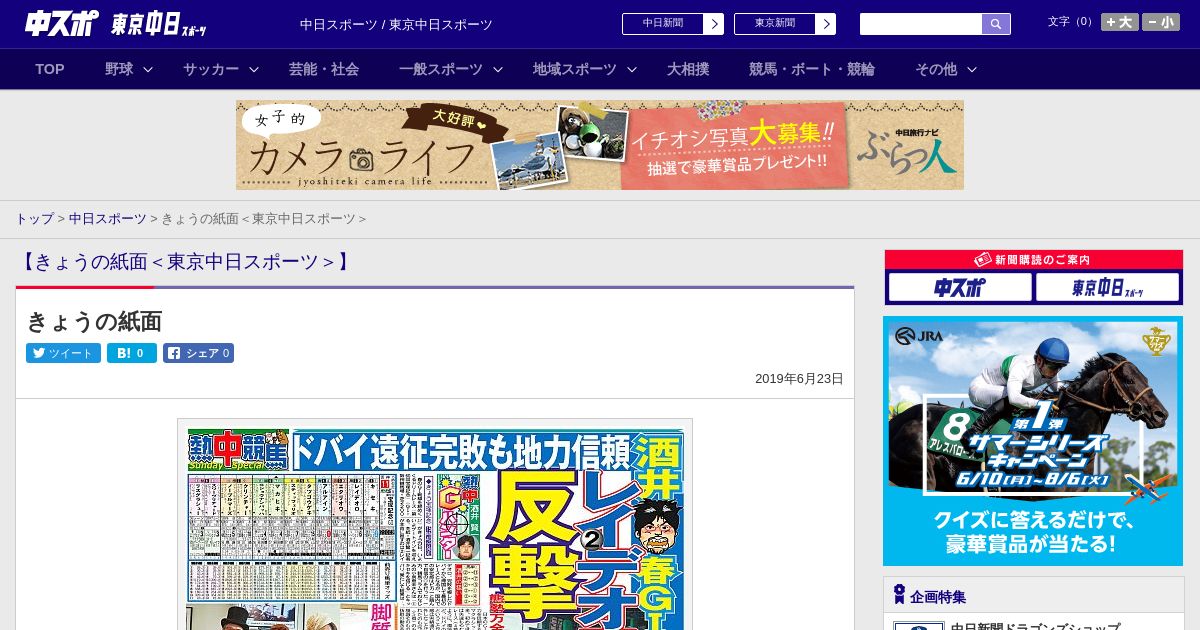Share via the Facebook シェア button

(x=198, y=353)
